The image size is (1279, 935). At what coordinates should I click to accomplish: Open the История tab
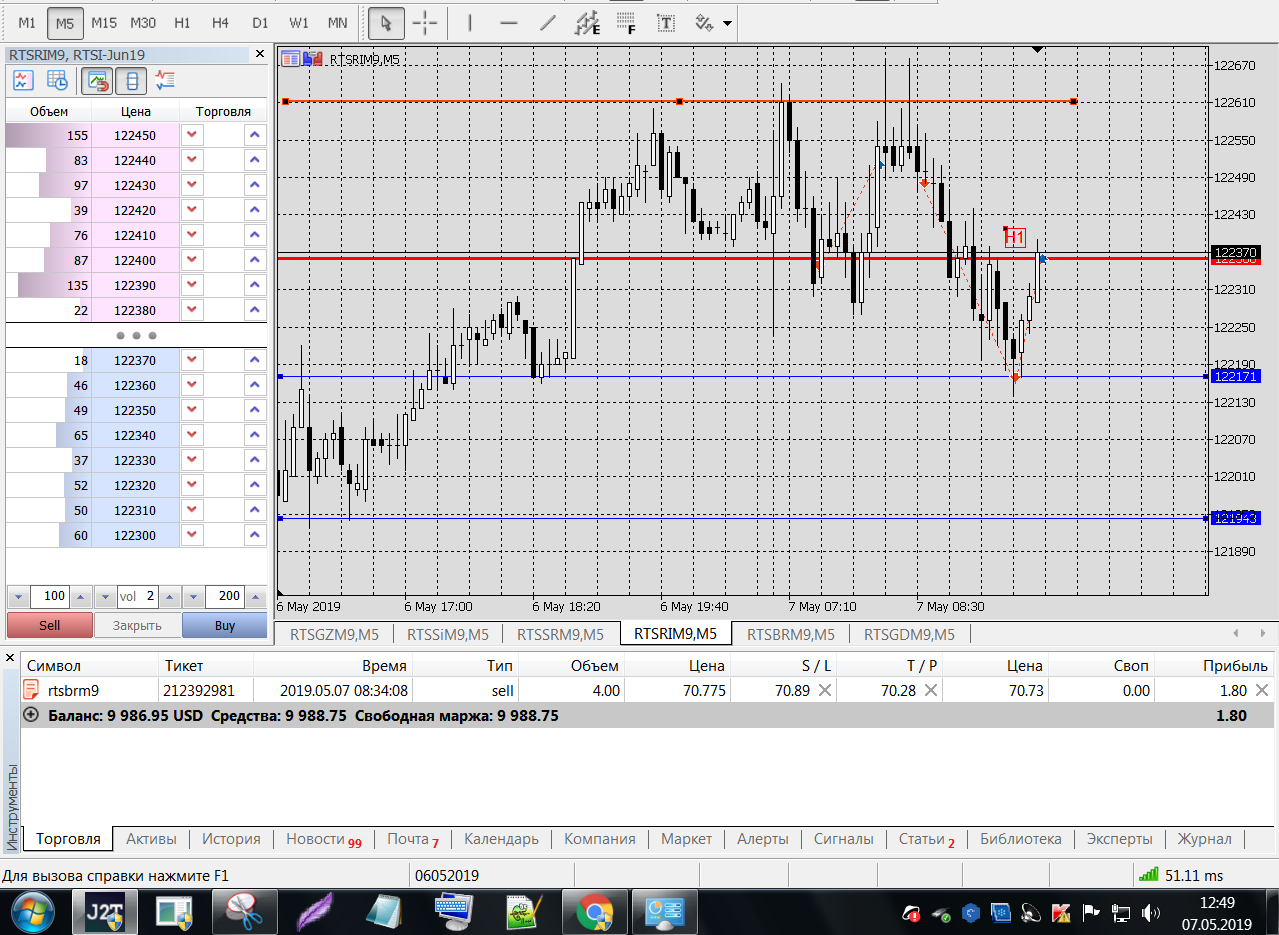click(231, 839)
